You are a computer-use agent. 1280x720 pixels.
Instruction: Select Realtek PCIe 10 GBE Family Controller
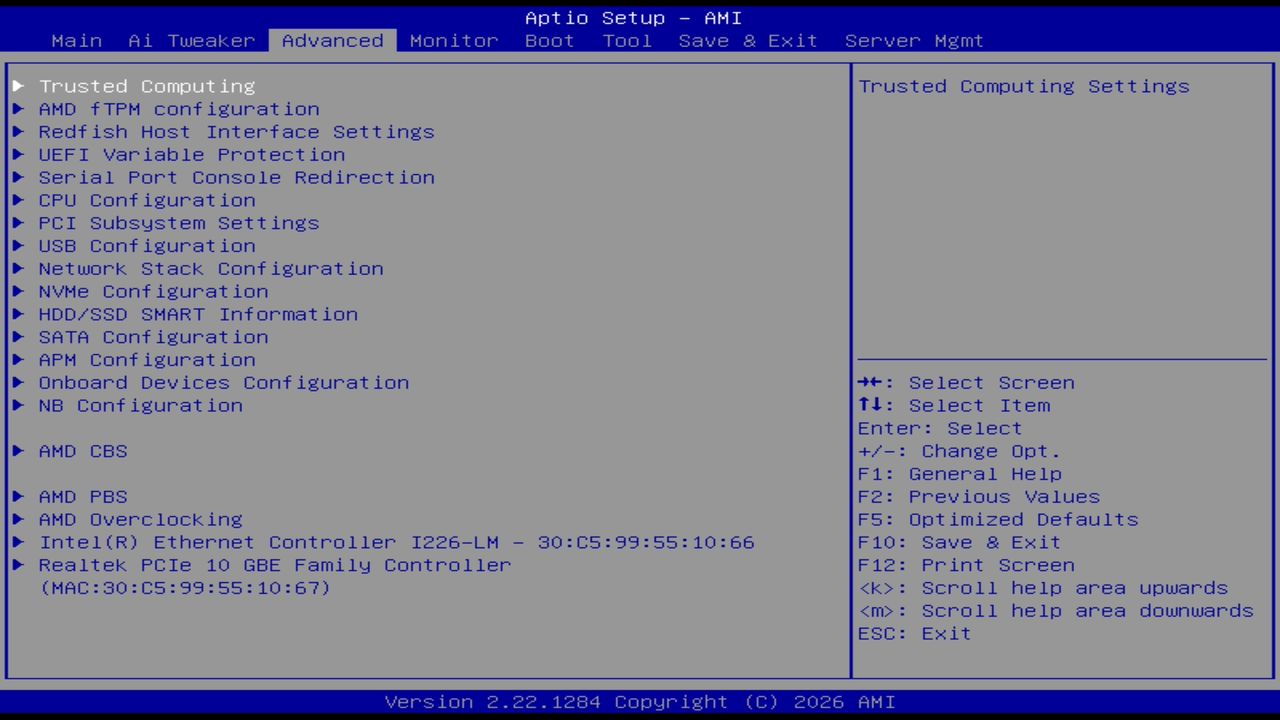[x=275, y=565]
